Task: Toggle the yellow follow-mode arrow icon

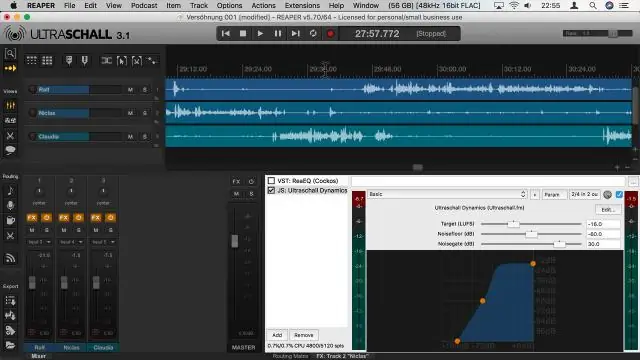Action: click(x=10, y=68)
